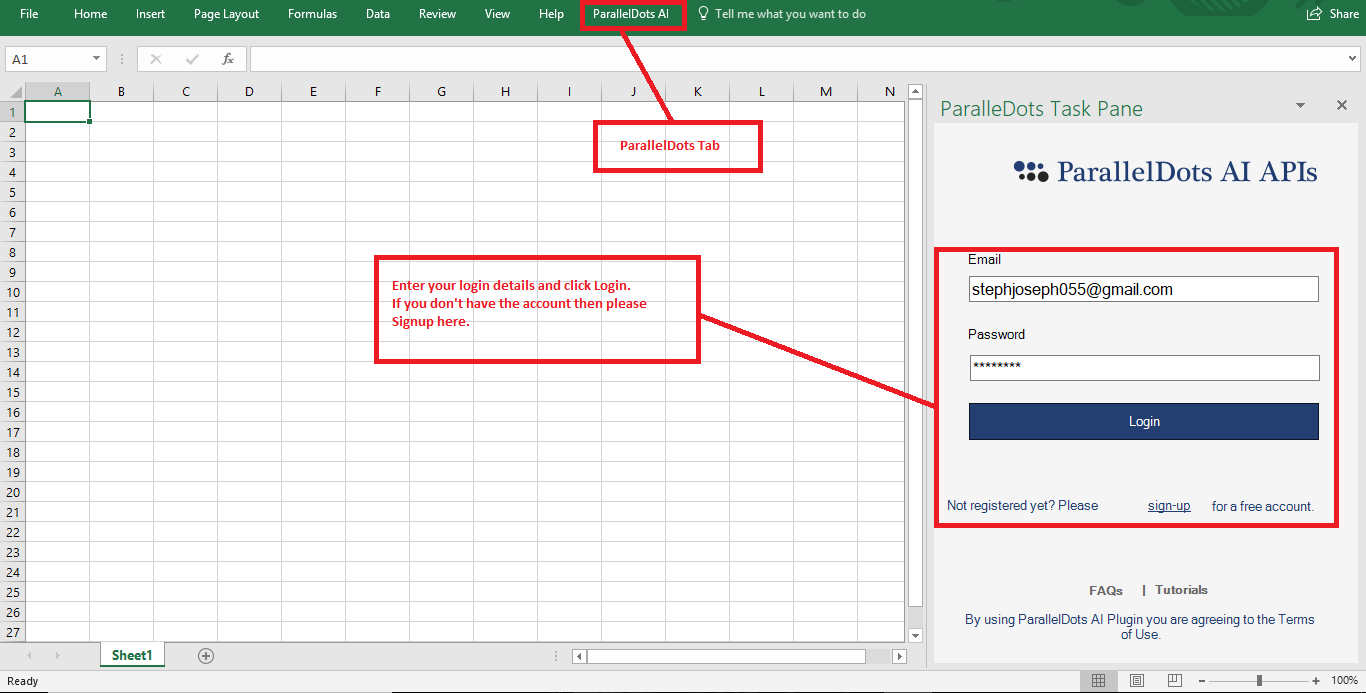This screenshot has height=693, width=1366.
Task: Select column H header
Action: point(505,92)
